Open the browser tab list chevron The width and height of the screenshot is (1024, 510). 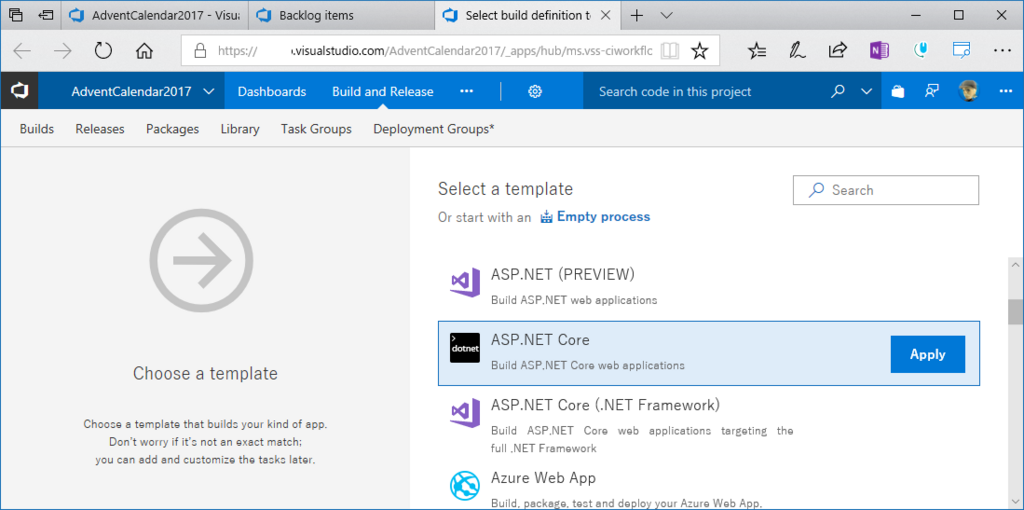click(667, 15)
